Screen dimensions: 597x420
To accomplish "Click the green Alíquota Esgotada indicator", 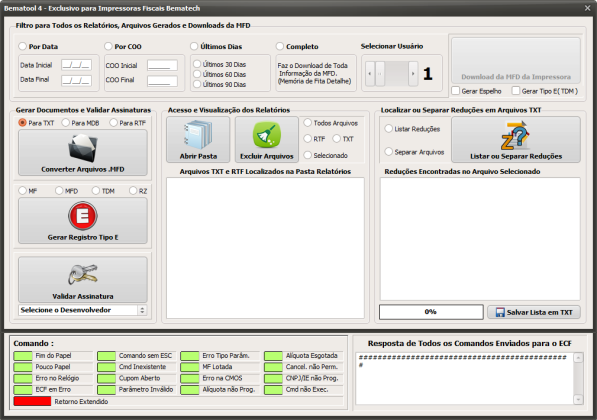I will click(273, 356).
